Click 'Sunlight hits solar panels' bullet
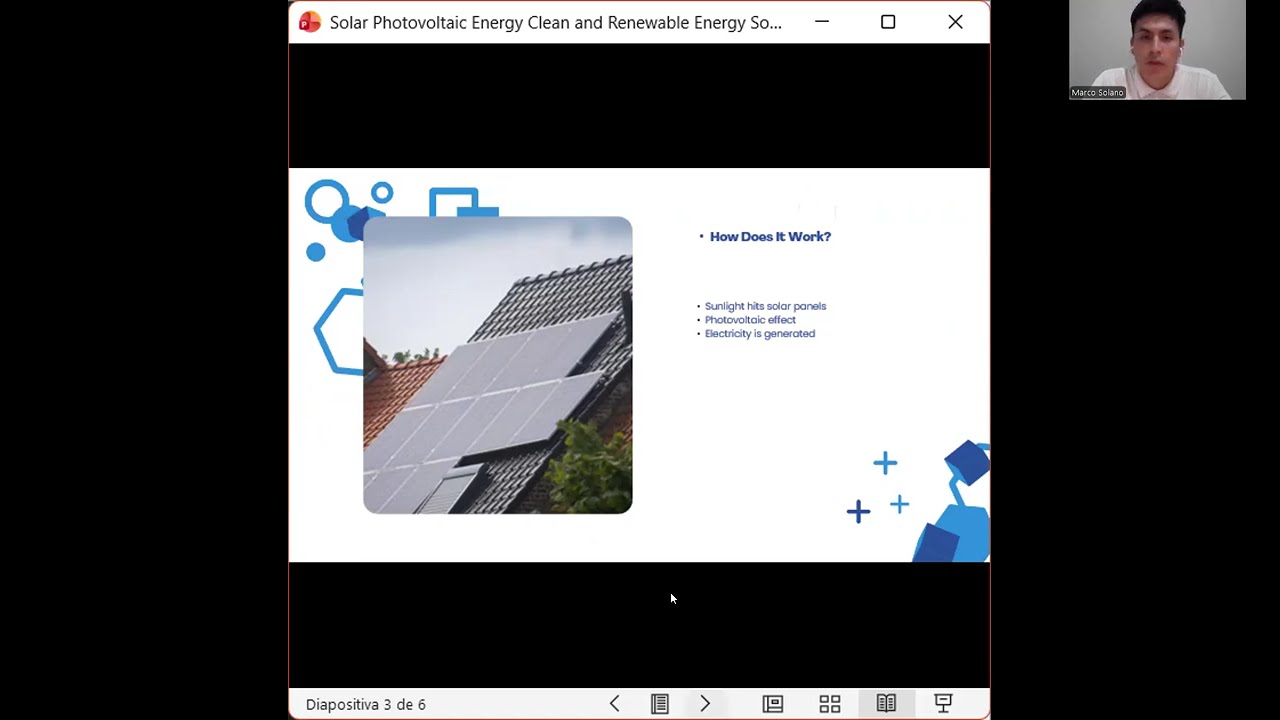The image size is (1280, 720). pyautogui.click(x=765, y=306)
